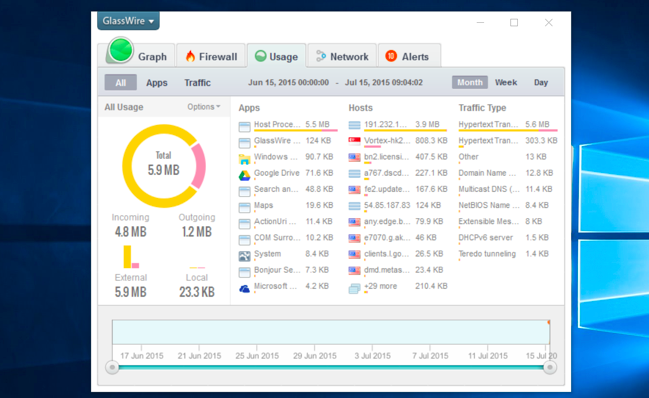The width and height of the screenshot is (649, 398).
Task: Click the Search app icon
Action: [x=245, y=191]
